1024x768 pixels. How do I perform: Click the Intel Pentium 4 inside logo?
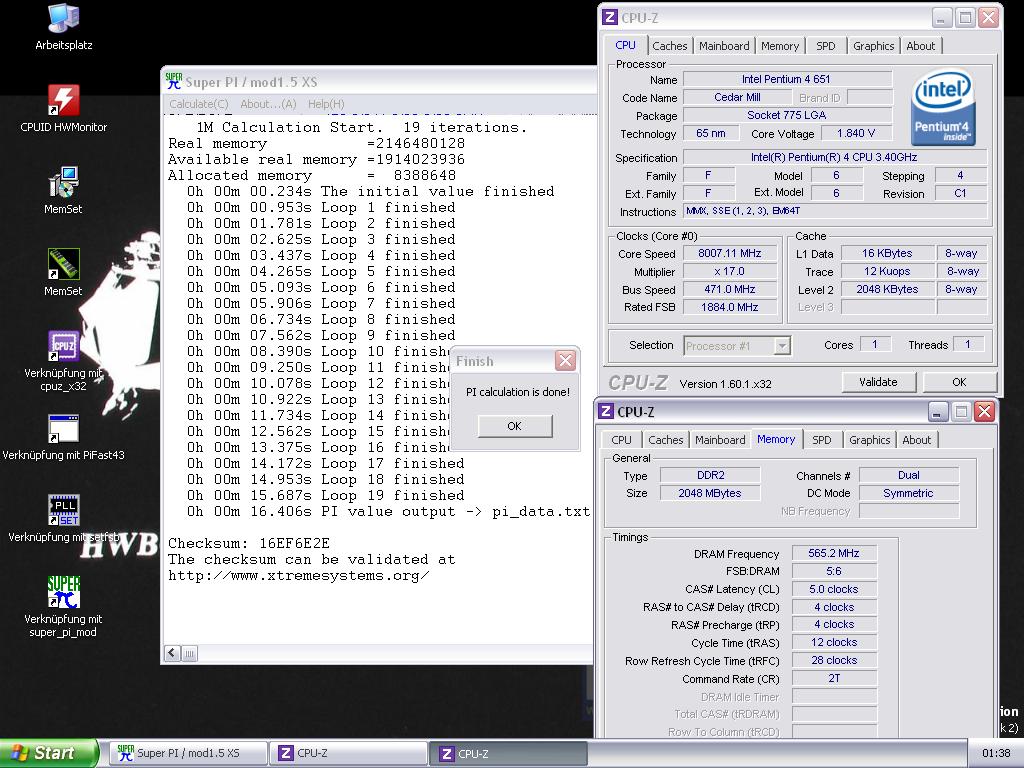pos(943,108)
